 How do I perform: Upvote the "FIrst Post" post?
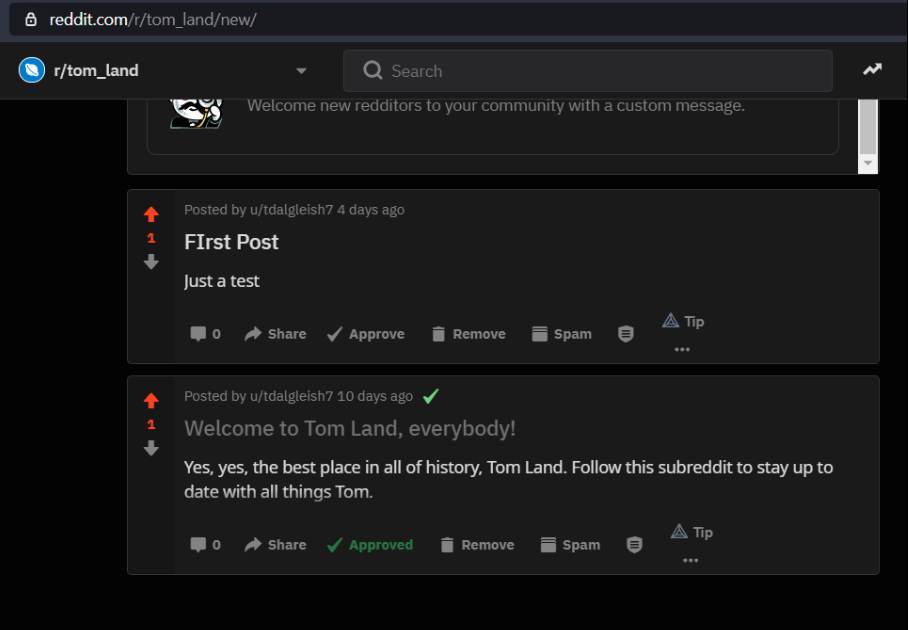(x=151, y=214)
